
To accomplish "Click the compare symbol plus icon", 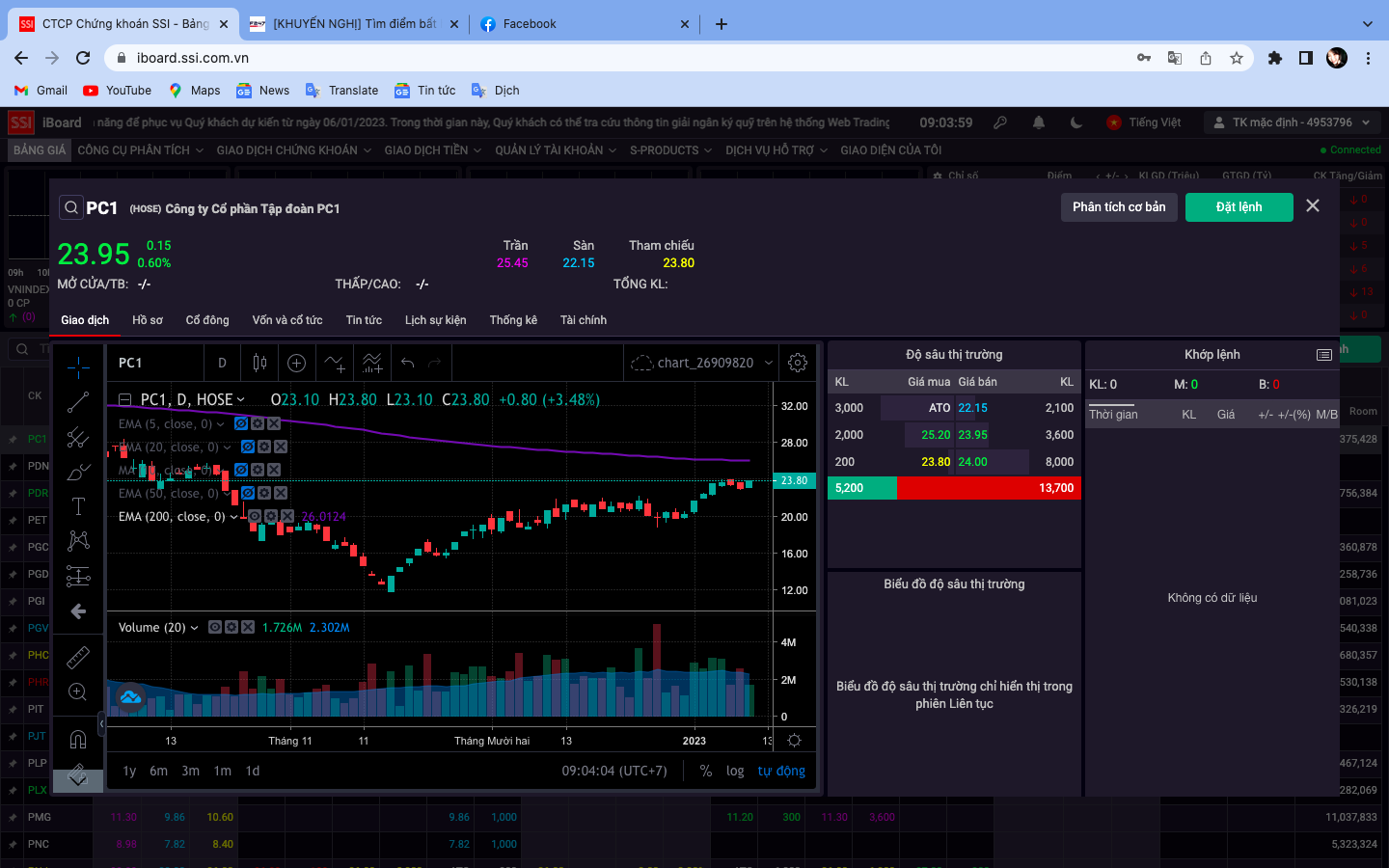I will (x=297, y=363).
